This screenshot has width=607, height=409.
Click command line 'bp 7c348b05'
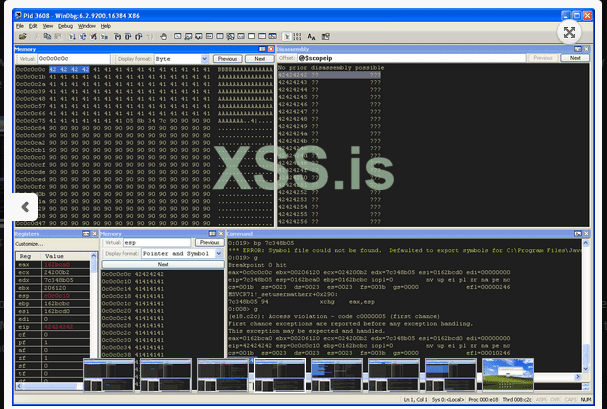(273, 243)
